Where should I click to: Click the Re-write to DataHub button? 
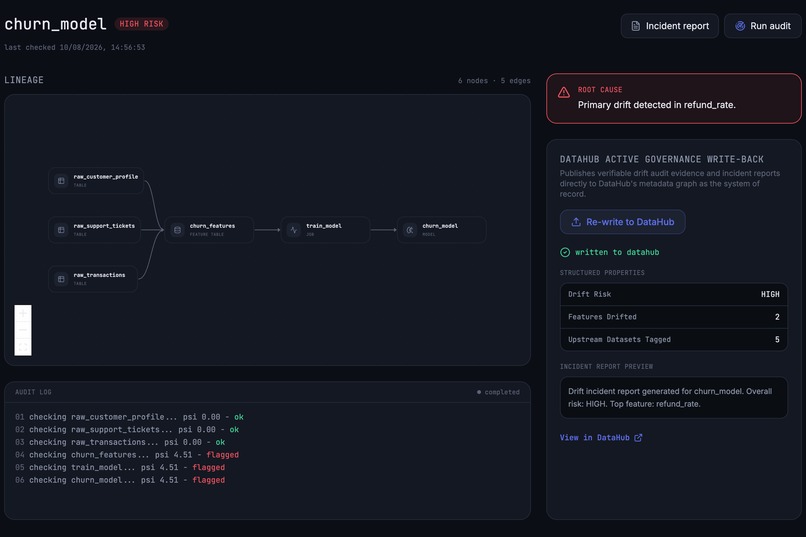[622, 222]
